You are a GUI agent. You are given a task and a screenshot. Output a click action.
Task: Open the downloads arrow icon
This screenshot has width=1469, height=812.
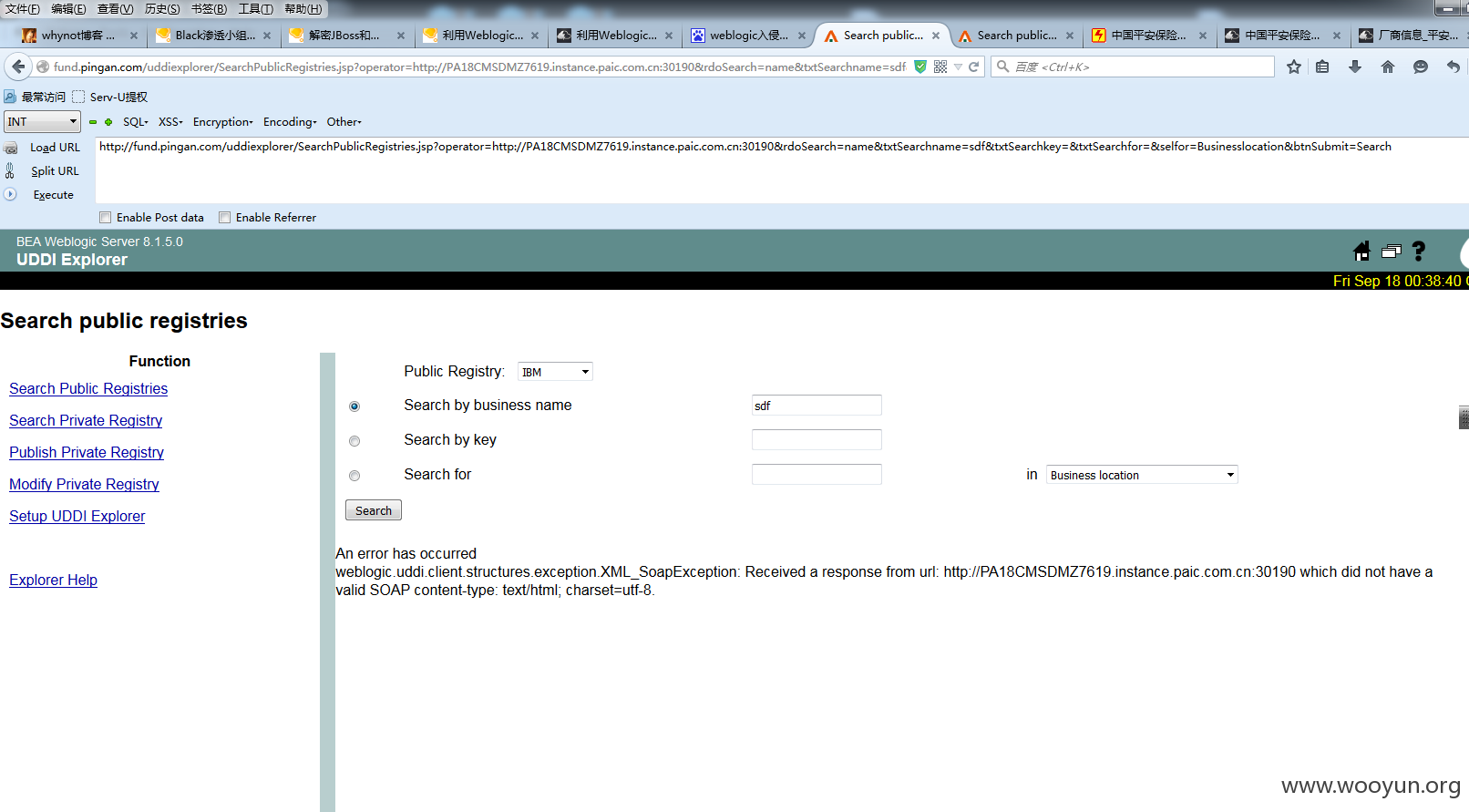[1355, 67]
